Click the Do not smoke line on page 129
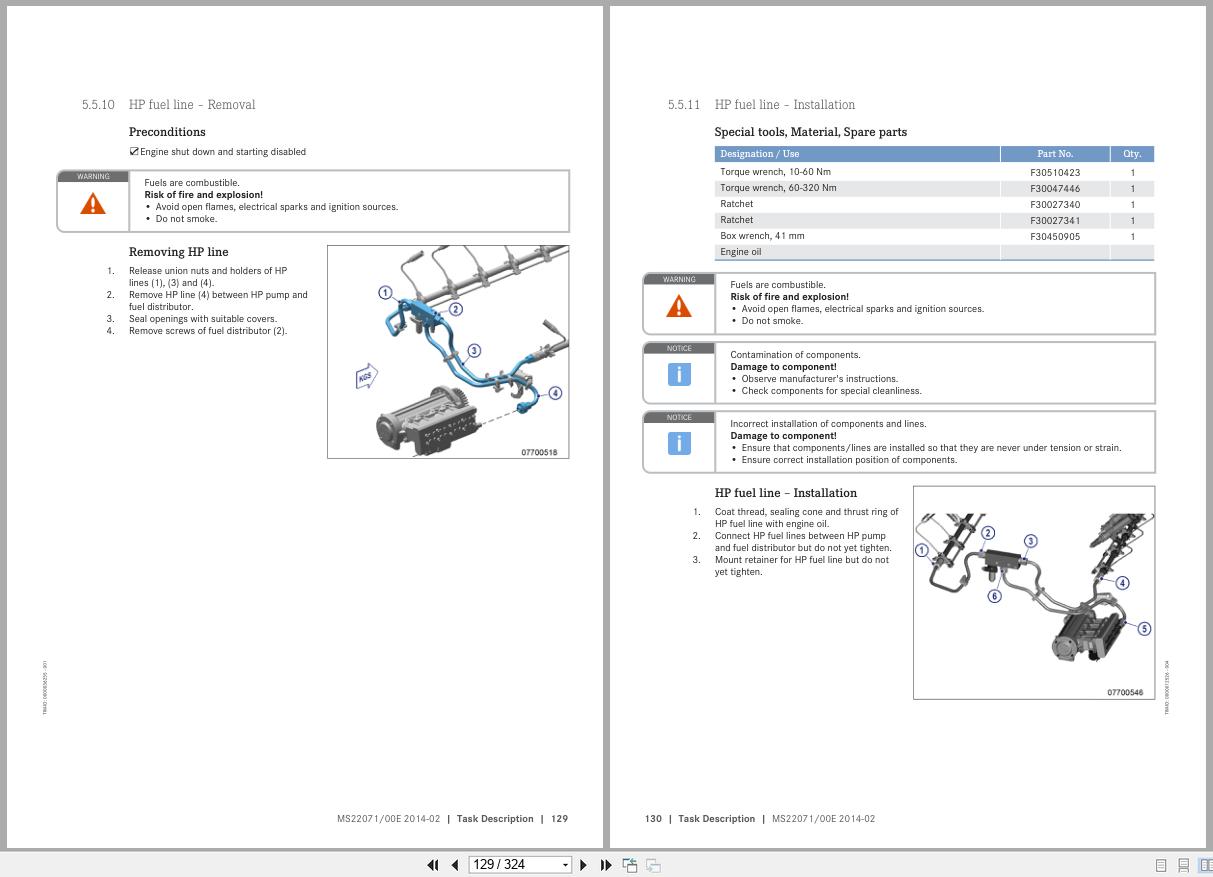Screen dimensions: 1213x877 (186, 219)
